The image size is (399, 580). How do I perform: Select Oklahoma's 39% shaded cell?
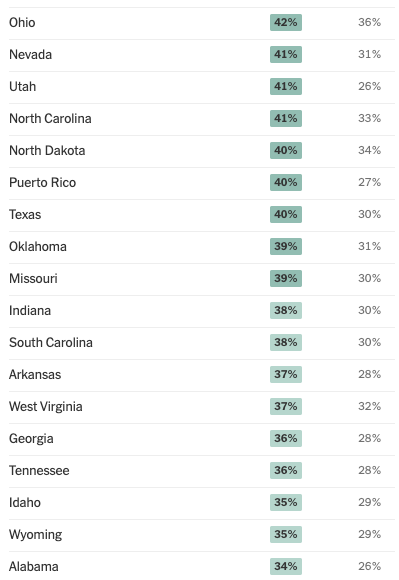click(x=286, y=246)
